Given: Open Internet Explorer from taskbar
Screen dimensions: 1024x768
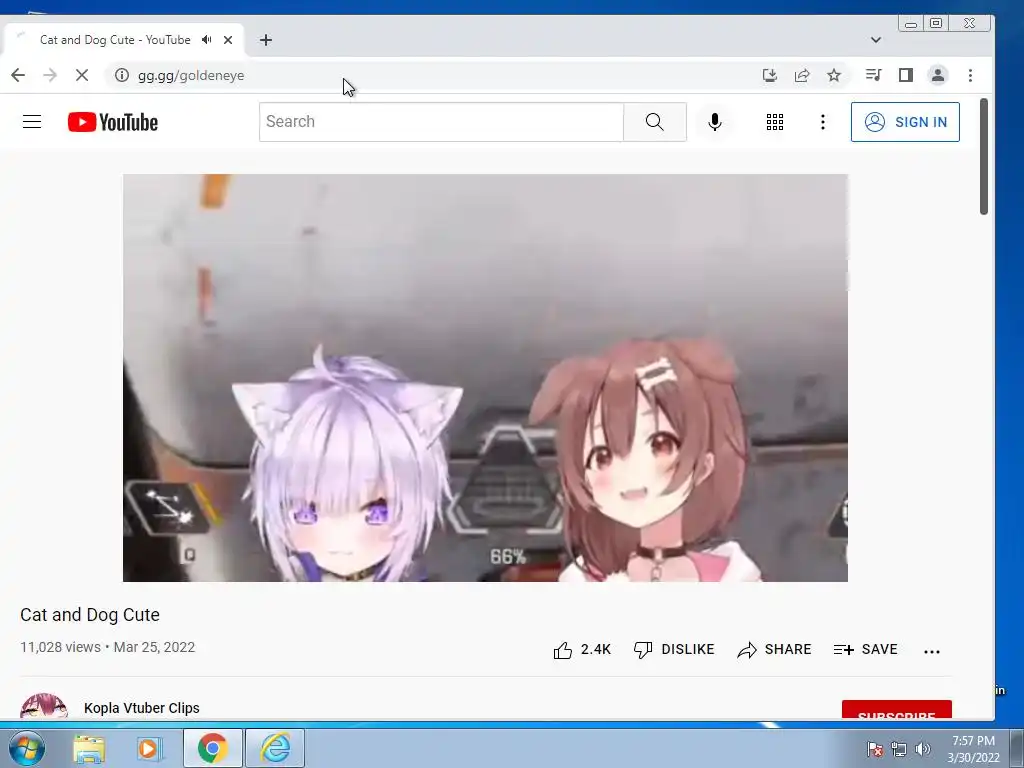Looking at the screenshot, I should 275,748.
